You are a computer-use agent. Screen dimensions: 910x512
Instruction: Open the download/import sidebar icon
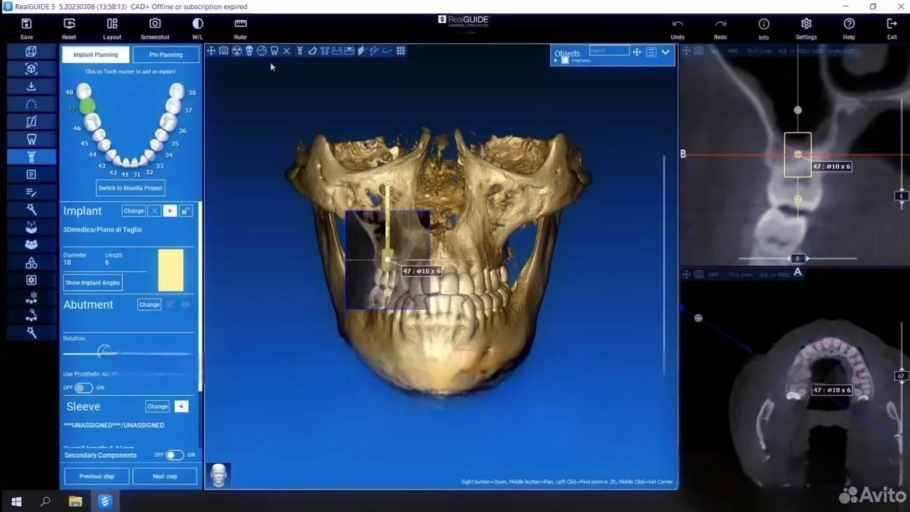[31, 86]
